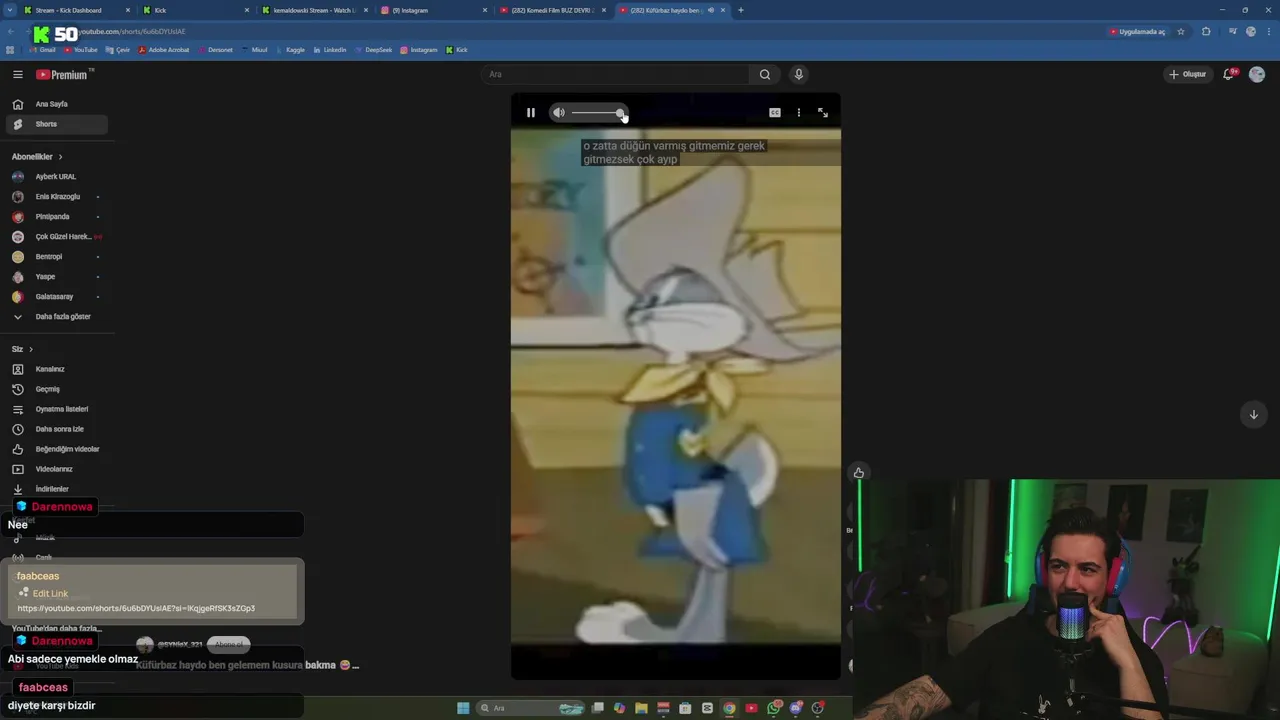Go to next Short with down arrow
Image resolution: width=1280 pixels, height=720 pixels.
(1253, 414)
